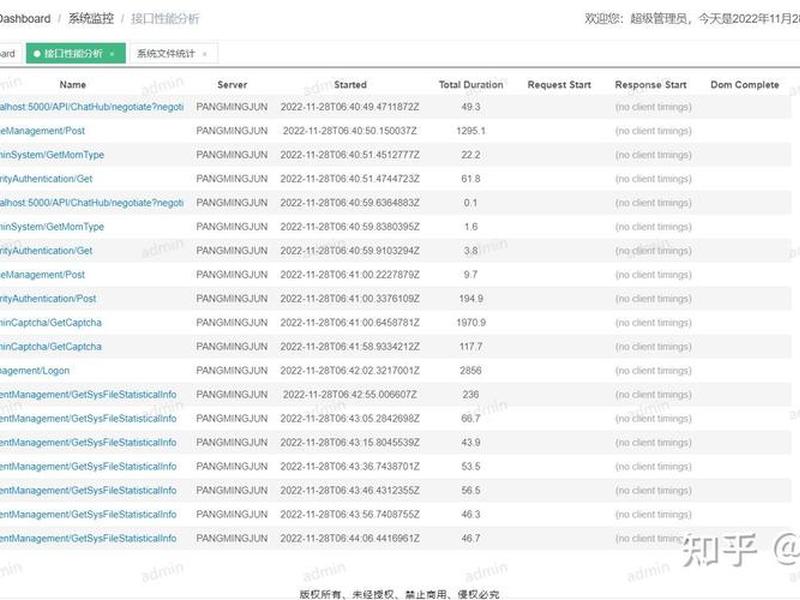This screenshot has height=600, width=800.
Task: Open the agement/Logon link
Action: point(35,371)
